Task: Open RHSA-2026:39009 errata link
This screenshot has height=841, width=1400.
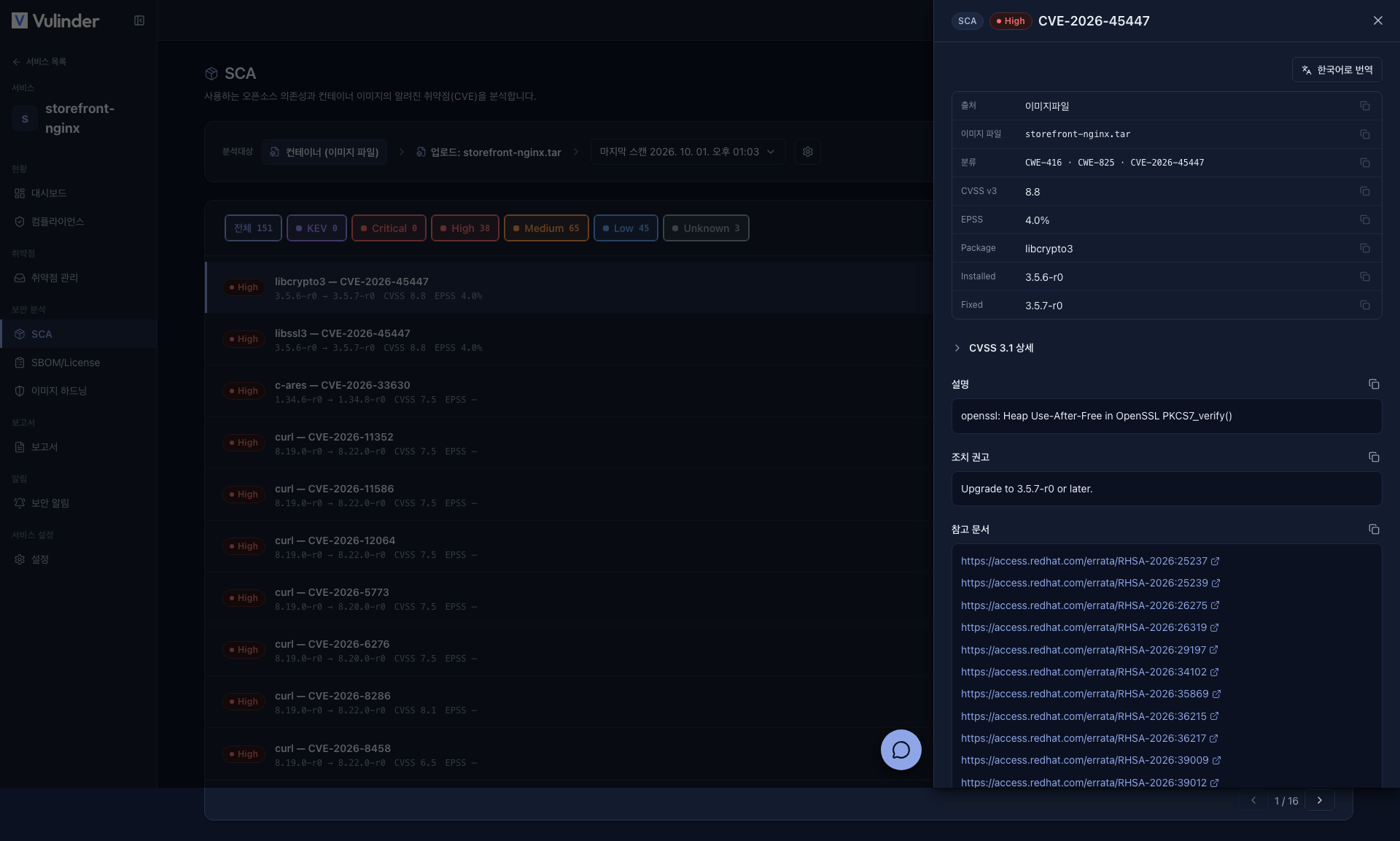Action: [1091, 760]
